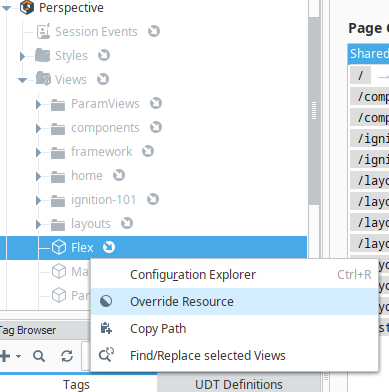Click the layouts folder icon
The image size is (389, 392).
coord(58,224)
